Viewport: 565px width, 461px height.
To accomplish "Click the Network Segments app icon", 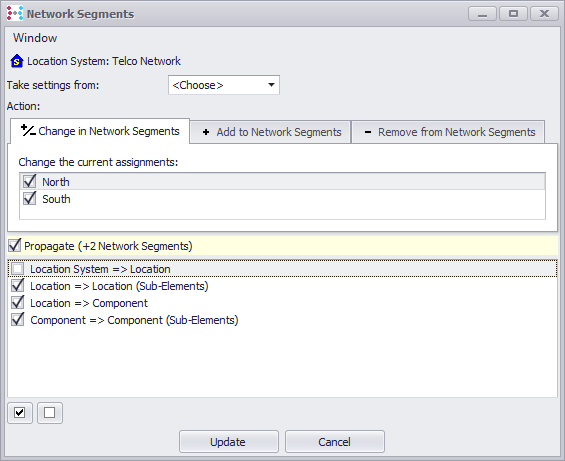I will pyautogui.click(x=15, y=13).
